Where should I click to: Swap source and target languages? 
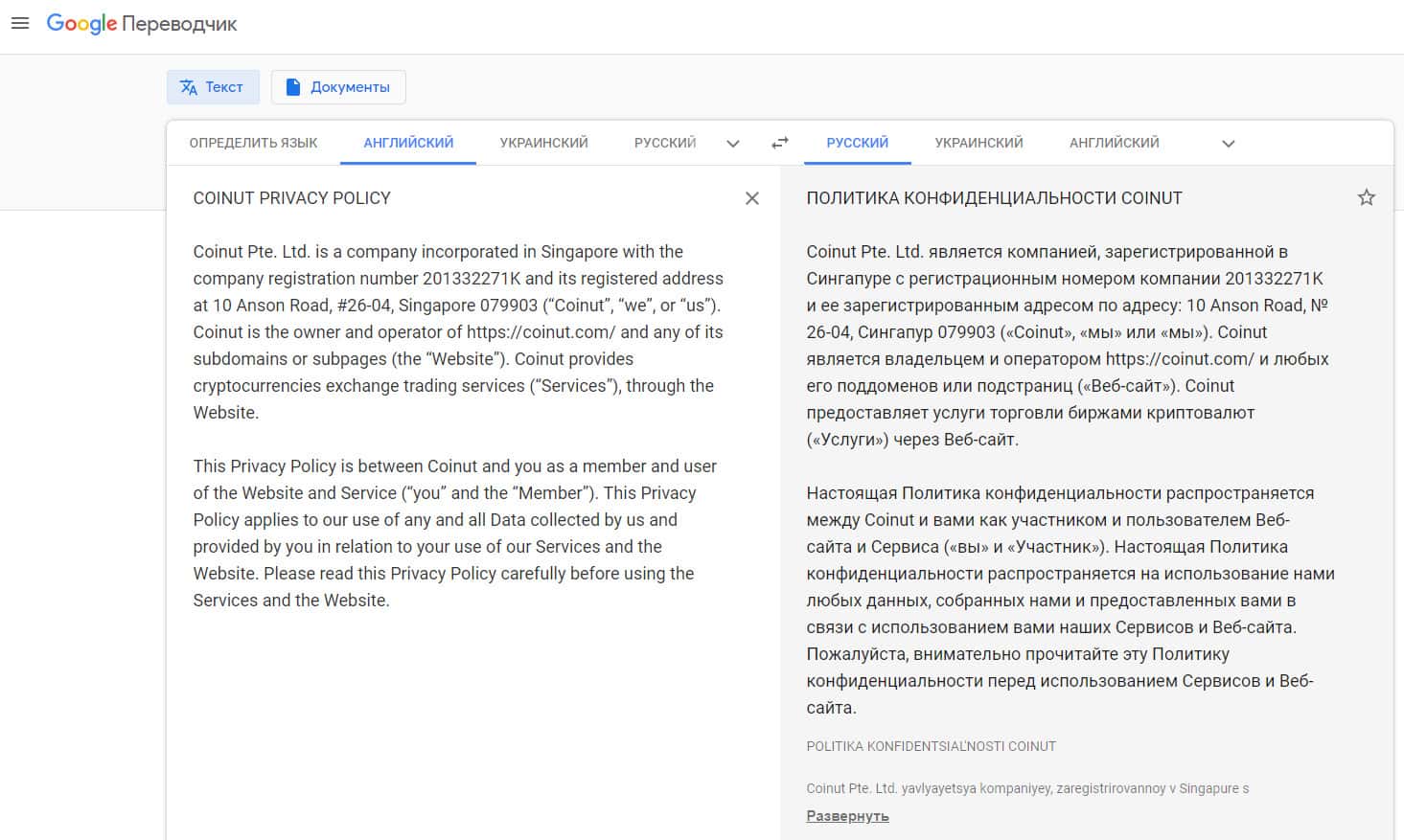point(780,143)
